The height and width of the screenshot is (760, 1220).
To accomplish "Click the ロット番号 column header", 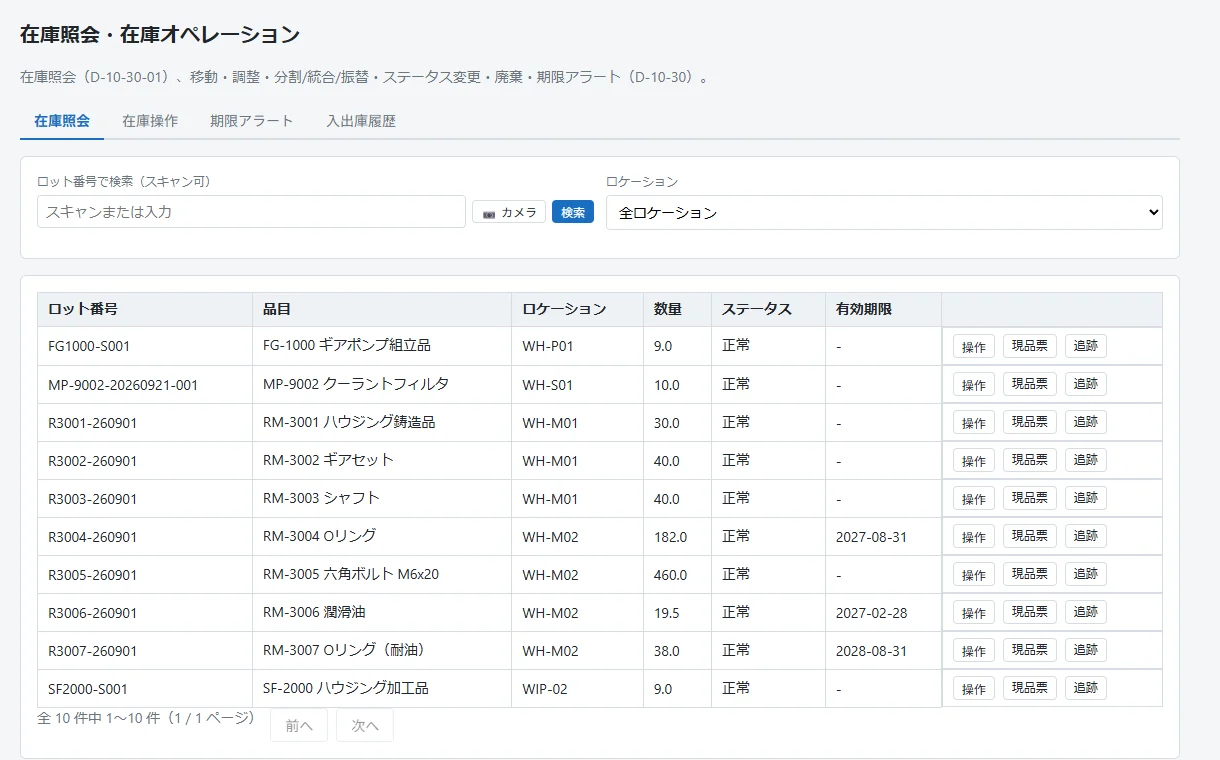I will tap(145, 309).
